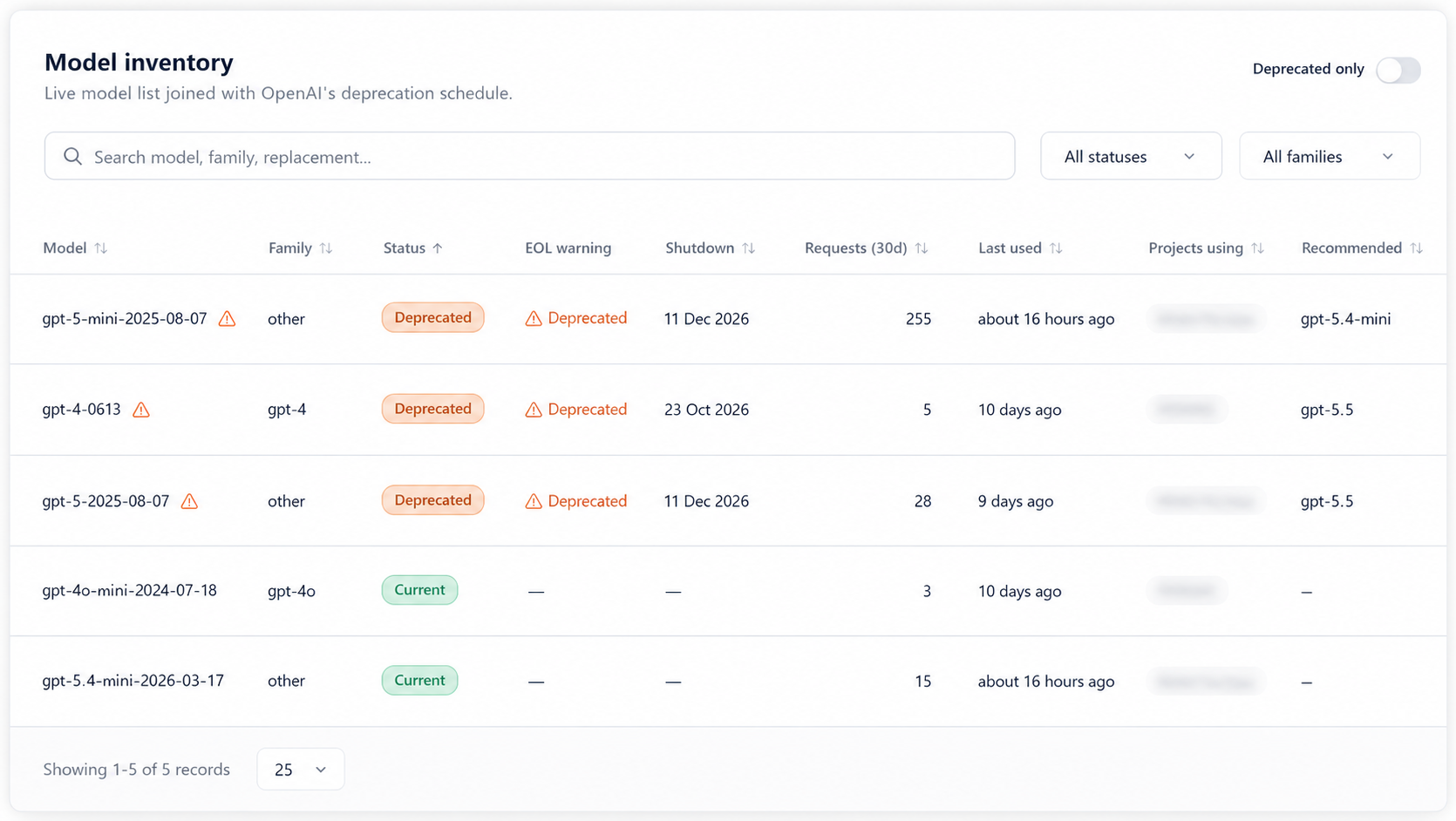This screenshot has width=1456, height=821.
Task: Click family cell gpt-4o
Action: [x=291, y=591]
